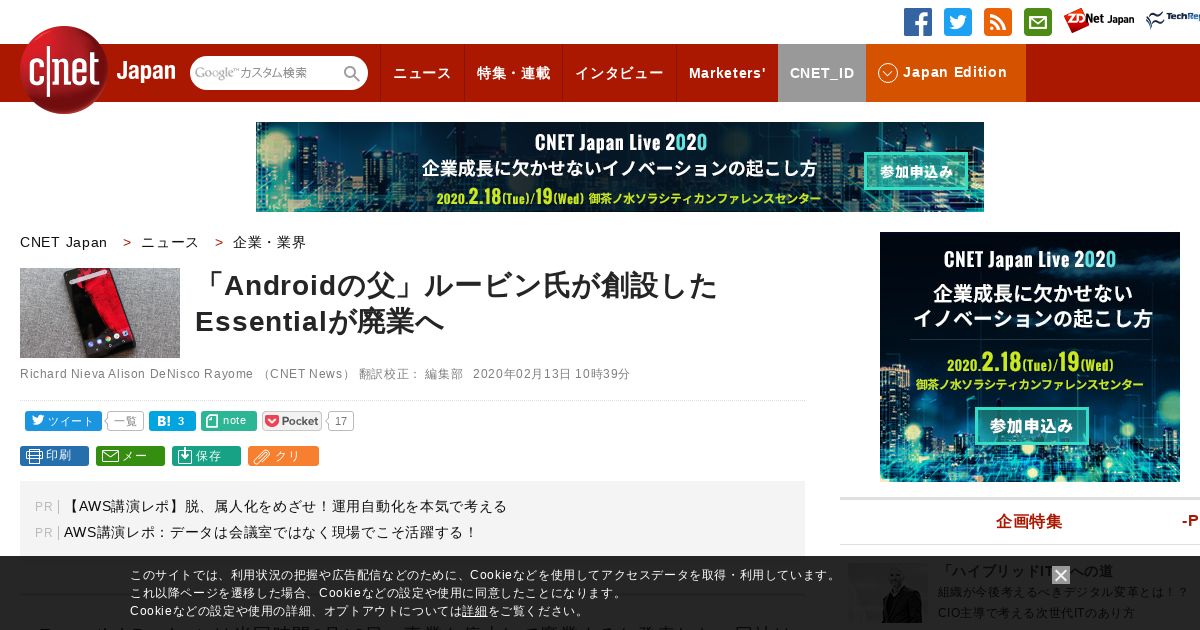
Task: Open the RSS feed icon
Action: pyautogui.click(x=998, y=22)
